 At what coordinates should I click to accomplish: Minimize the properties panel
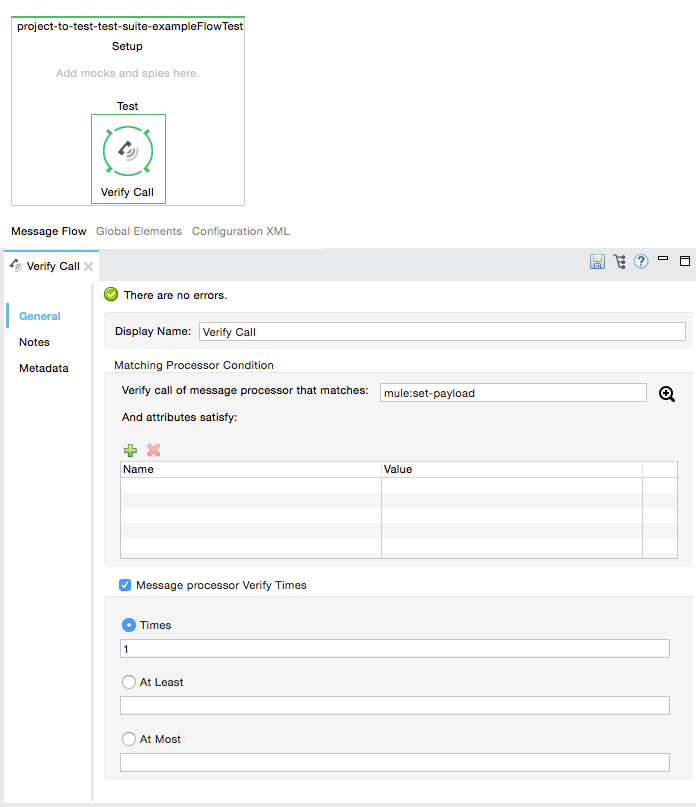(663, 259)
